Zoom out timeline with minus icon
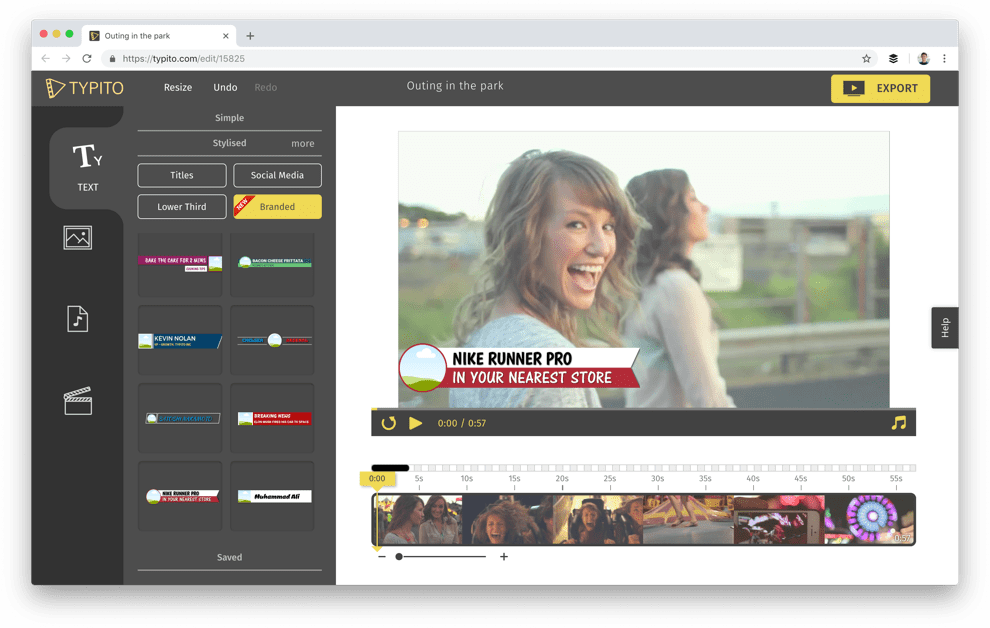 (x=381, y=557)
